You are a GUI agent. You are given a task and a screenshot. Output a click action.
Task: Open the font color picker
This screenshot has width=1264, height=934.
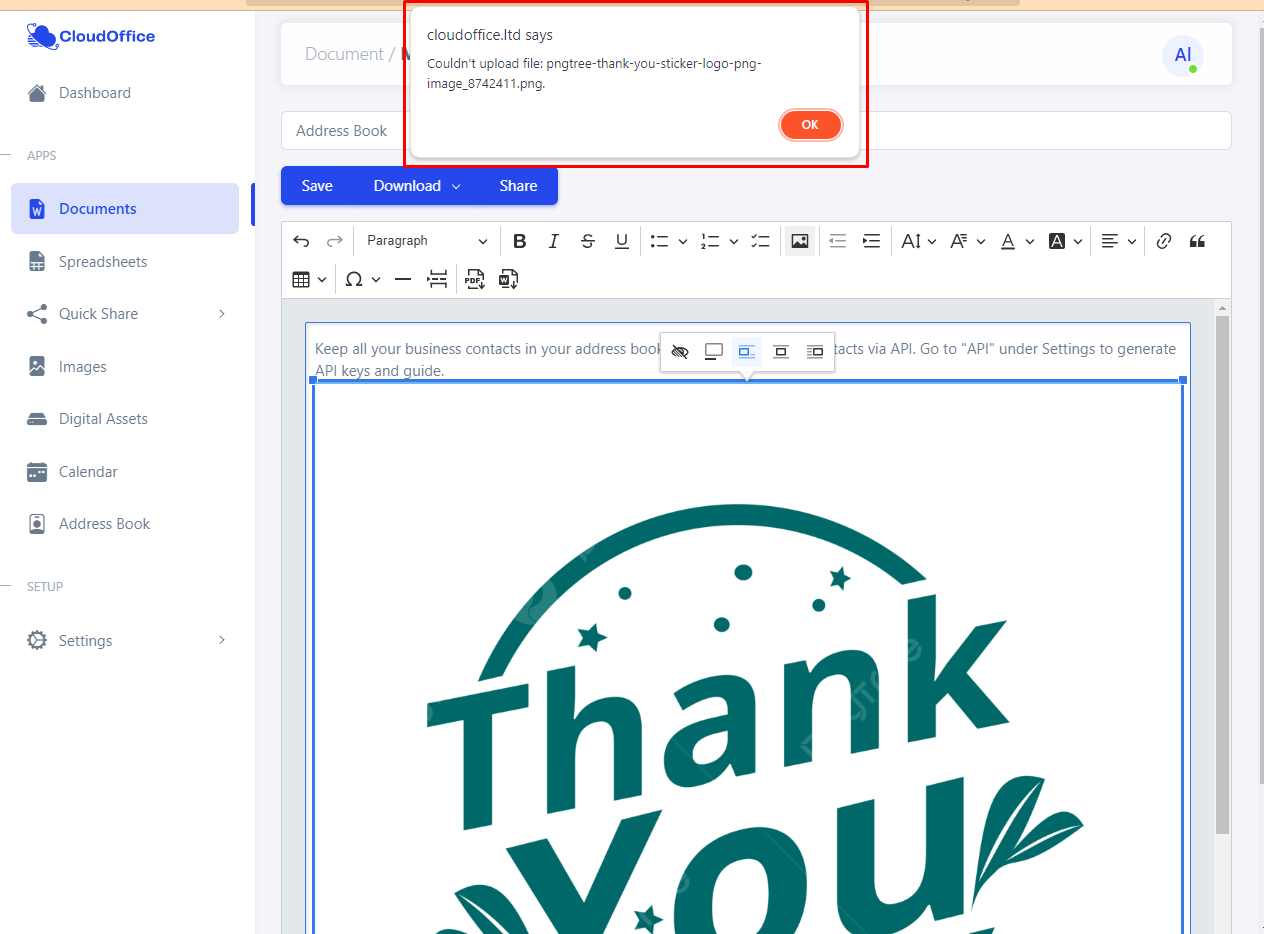pos(1017,241)
